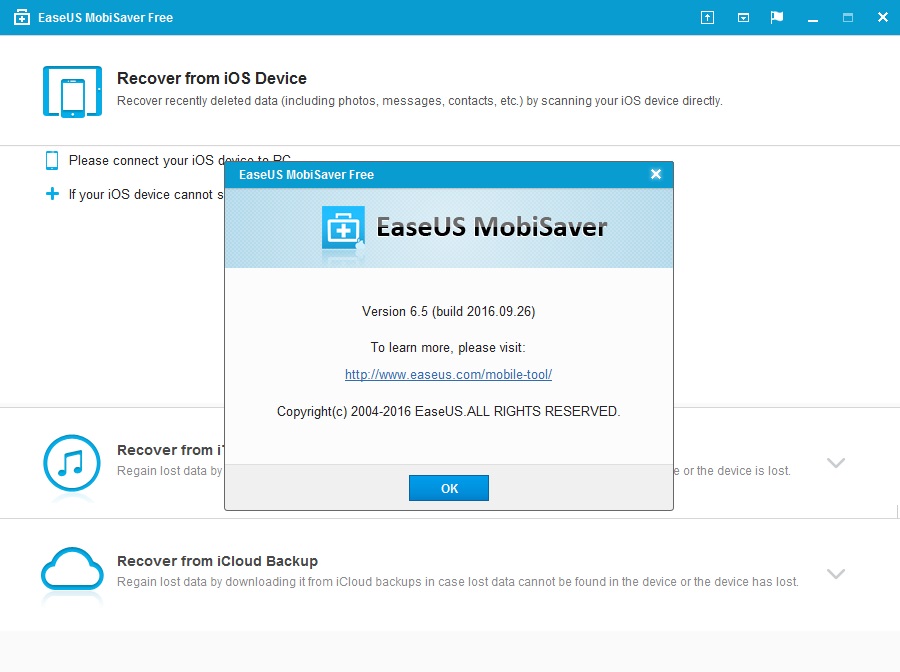Minimize the MobiSaver main window
900x672 pixels.
click(x=813, y=20)
